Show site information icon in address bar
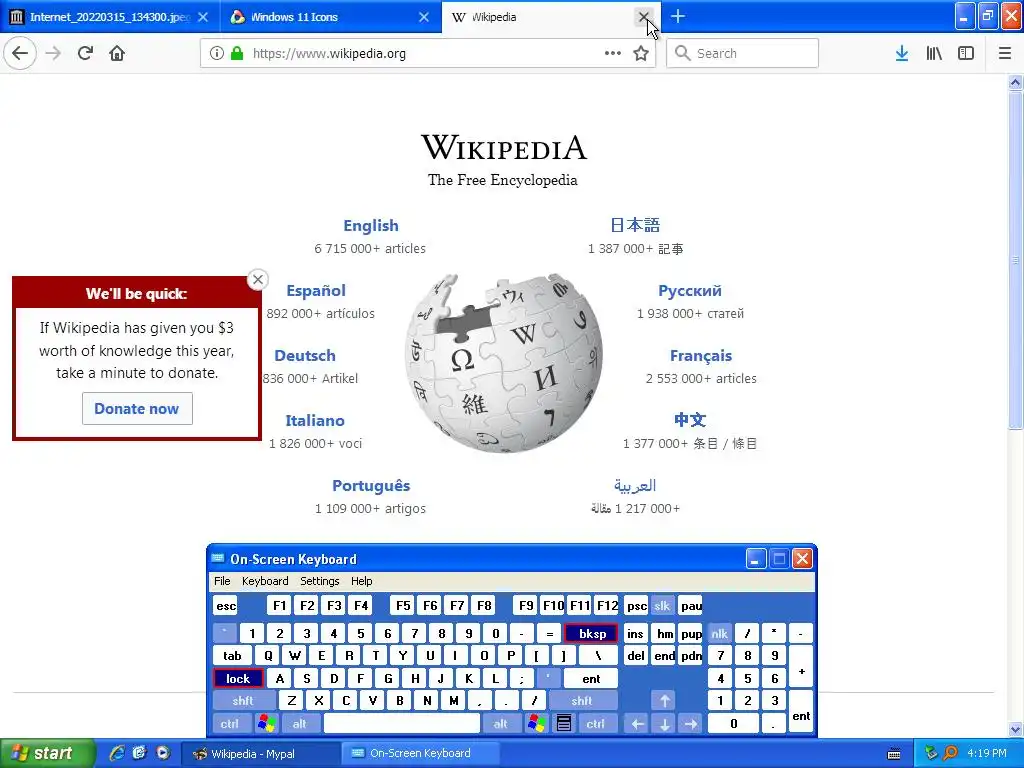Viewport: 1024px width, 768px height. (216, 53)
